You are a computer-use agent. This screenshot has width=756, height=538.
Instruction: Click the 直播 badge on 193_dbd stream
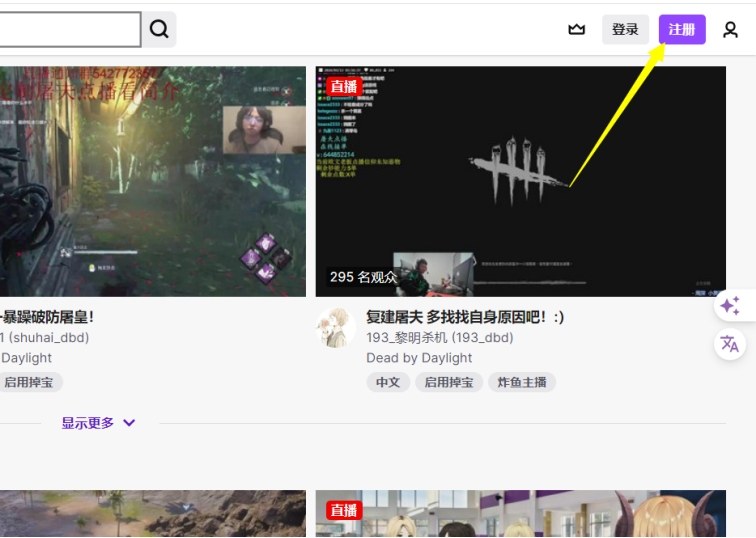[344, 86]
